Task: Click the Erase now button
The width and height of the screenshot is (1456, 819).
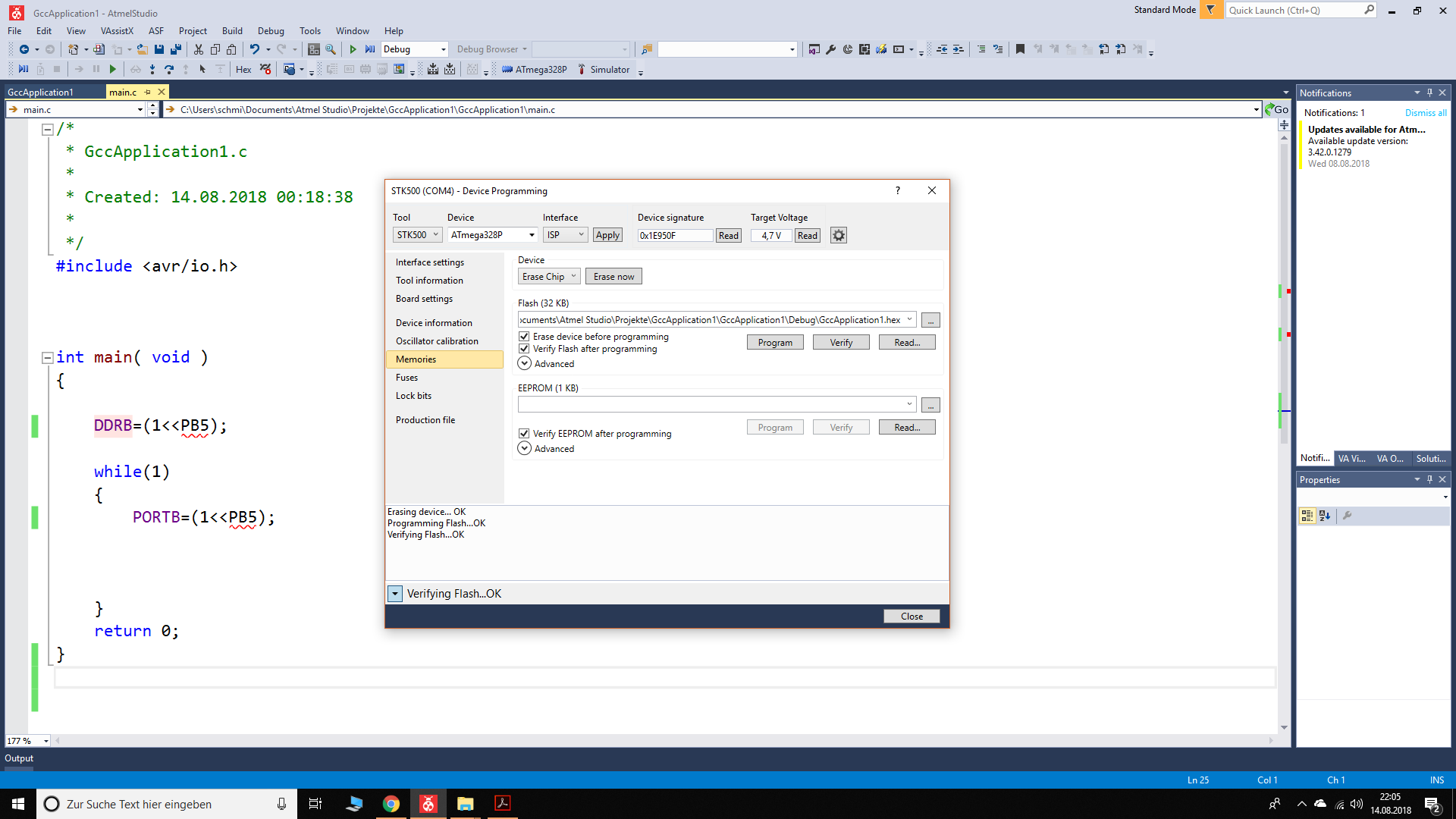Action: [x=613, y=277]
